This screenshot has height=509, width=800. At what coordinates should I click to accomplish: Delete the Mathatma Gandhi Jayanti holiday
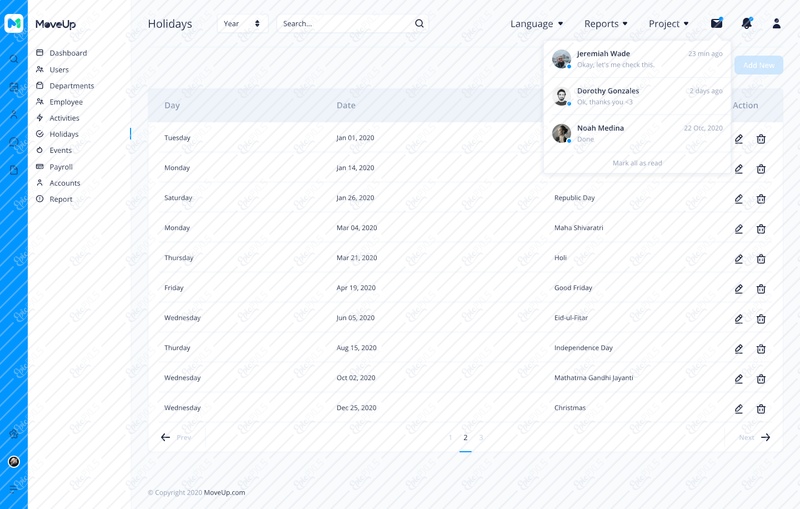pyautogui.click(x=761, y=379)
